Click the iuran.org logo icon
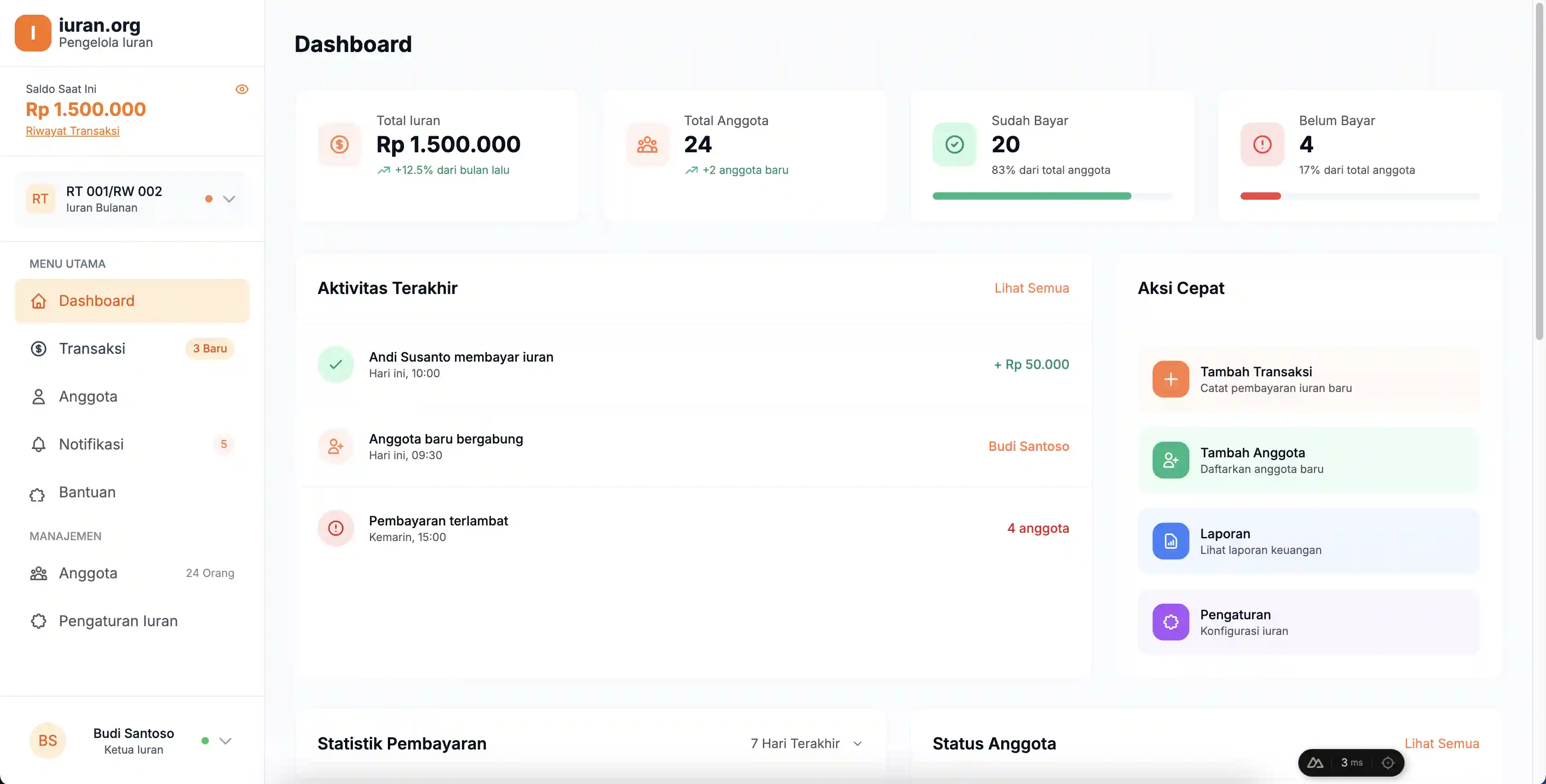This screenshot has width=1546, height=784. tap(32, 32)
